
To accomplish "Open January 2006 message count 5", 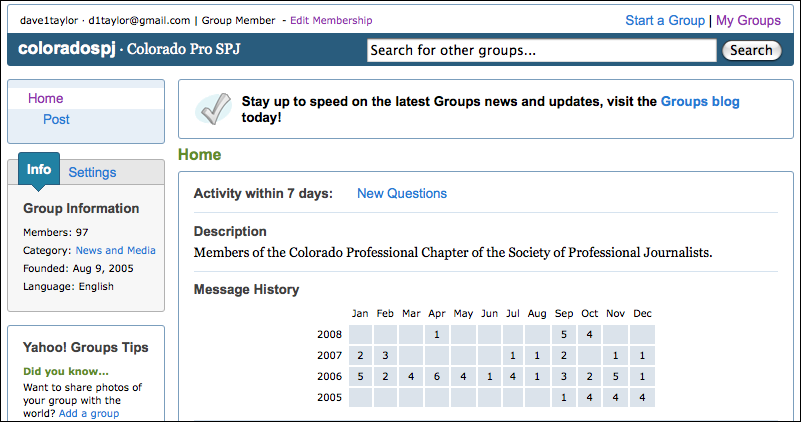I will pyautogui.click(x=360, y=377).
